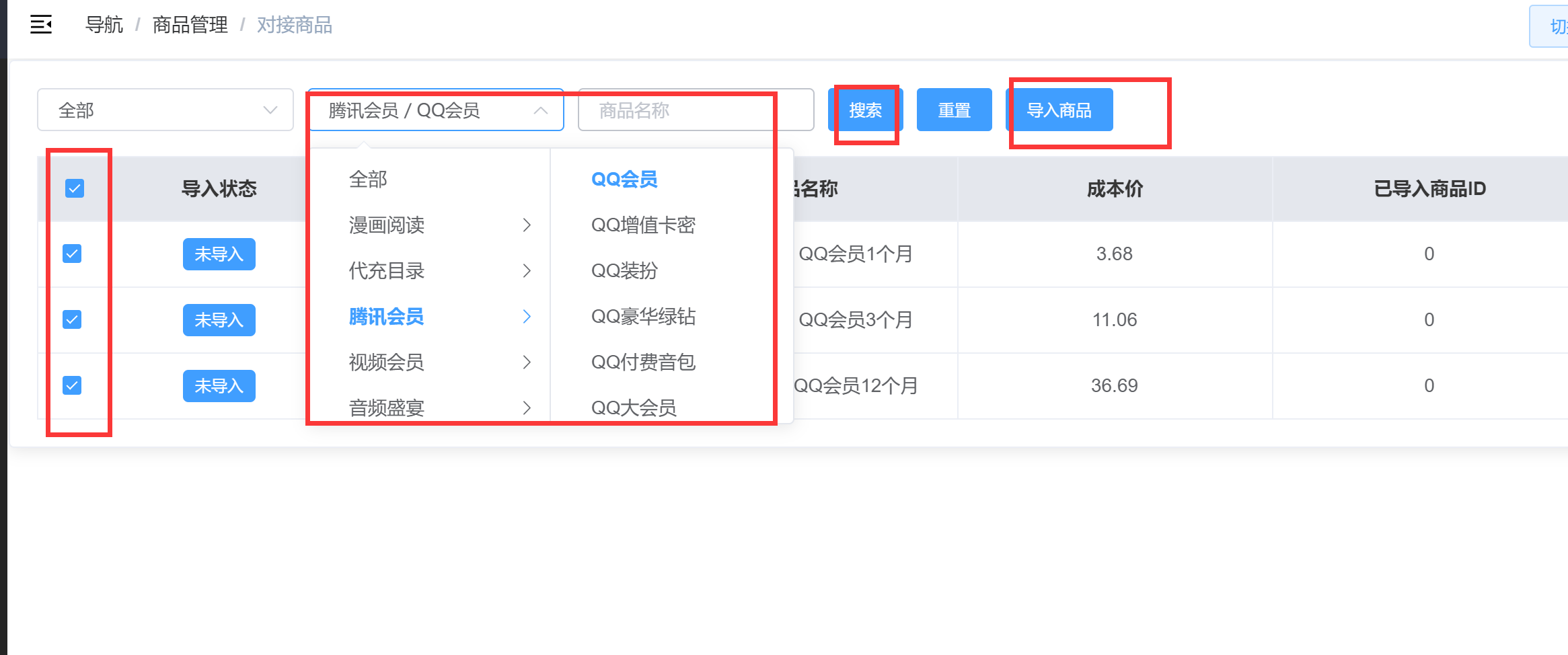Click the 未导入 status badge on first row
This screenshot has width=1568, height=655.
tap(219, 254)
